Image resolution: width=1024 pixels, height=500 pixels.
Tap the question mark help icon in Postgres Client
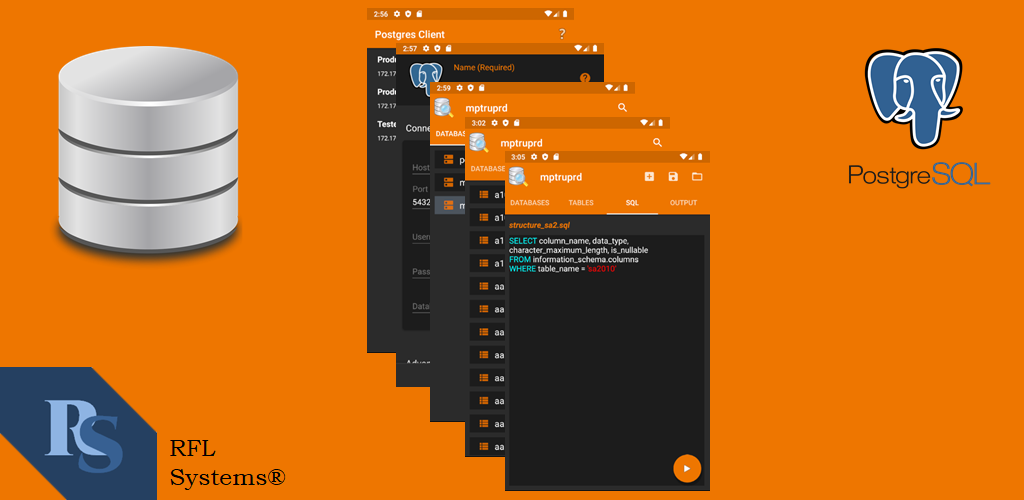(562, 34)
